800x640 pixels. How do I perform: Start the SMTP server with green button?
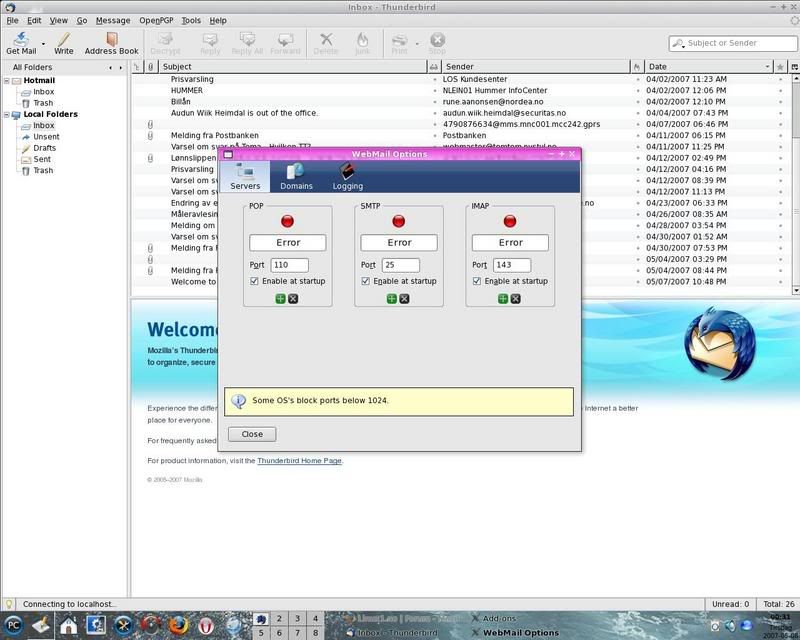[x=391, y=299]
